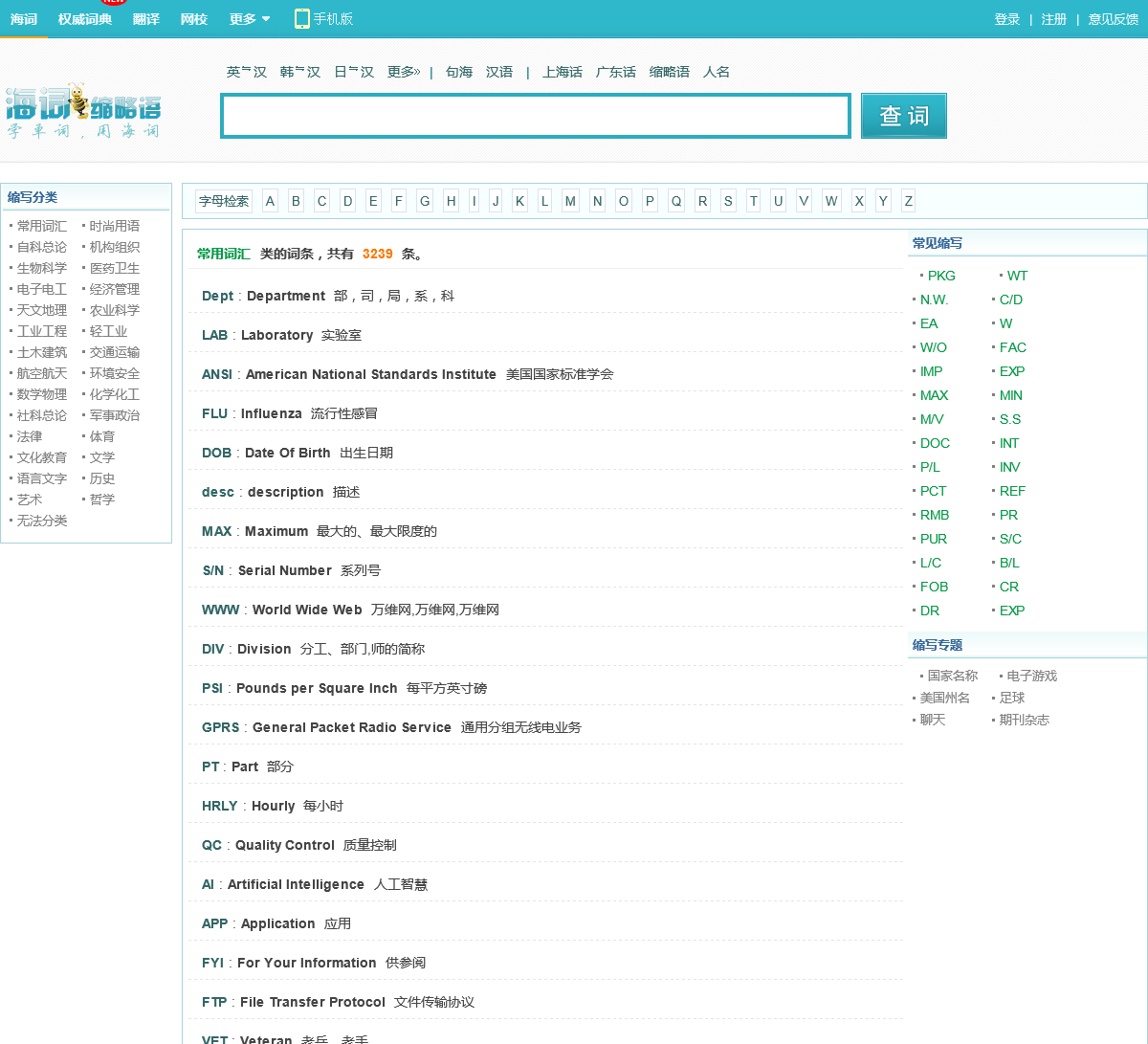The image size is (1148, 1044).
Task: Click the 3239 entry count
Action: [378, 254]
